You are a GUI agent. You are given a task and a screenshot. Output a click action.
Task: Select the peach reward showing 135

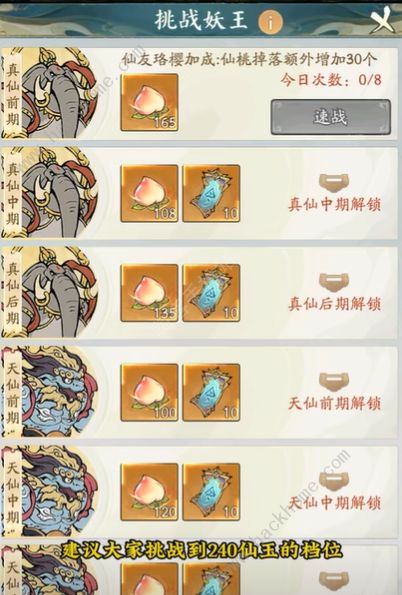point(149,293)
